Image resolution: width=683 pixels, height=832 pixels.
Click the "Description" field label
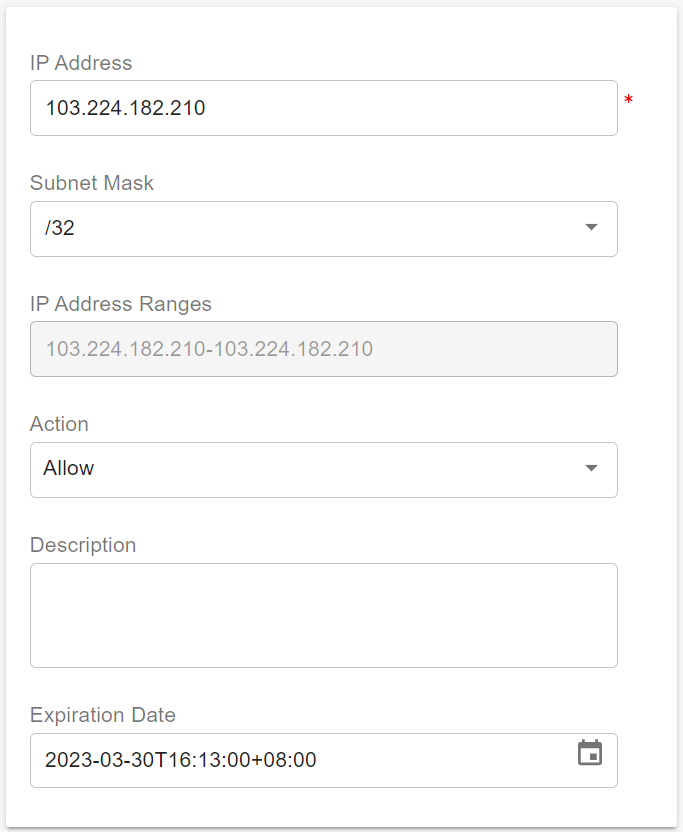coord(83,545)
